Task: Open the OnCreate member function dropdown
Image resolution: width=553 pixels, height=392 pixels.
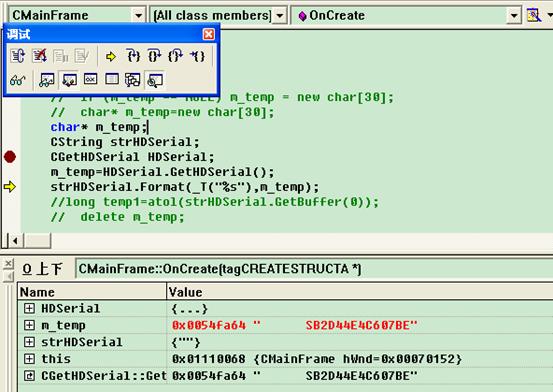Action: click(514, 16)
